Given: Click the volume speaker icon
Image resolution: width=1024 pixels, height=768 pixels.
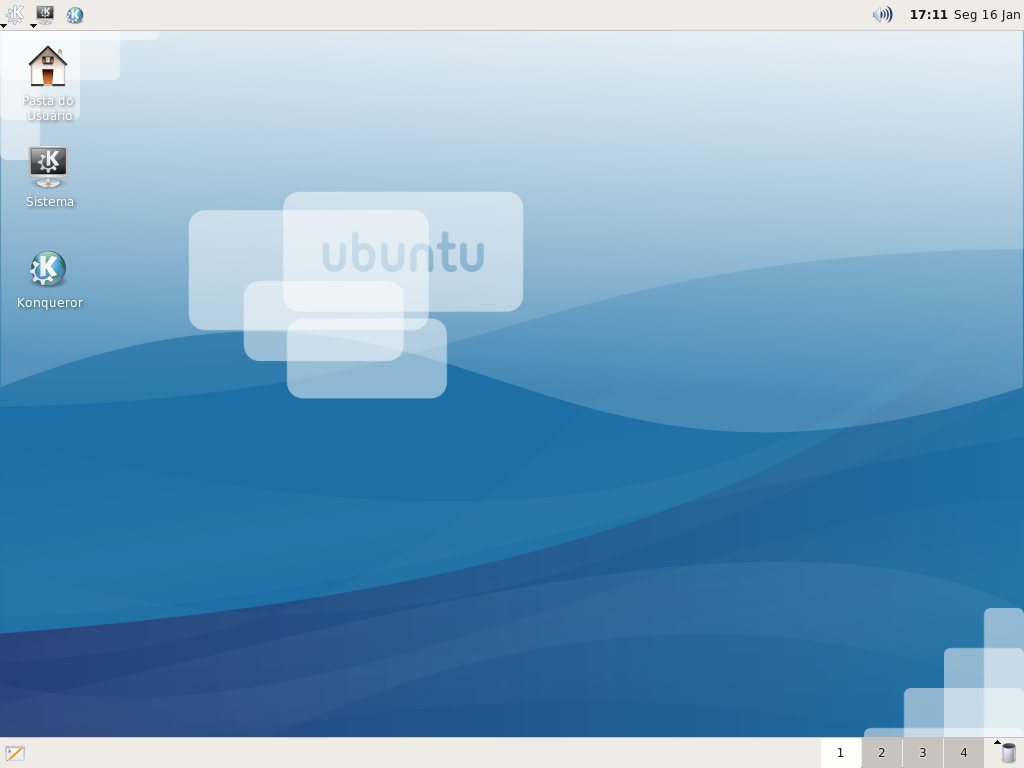Looking at the screenshot, I should pyautogui.click(x=882, y=14).
